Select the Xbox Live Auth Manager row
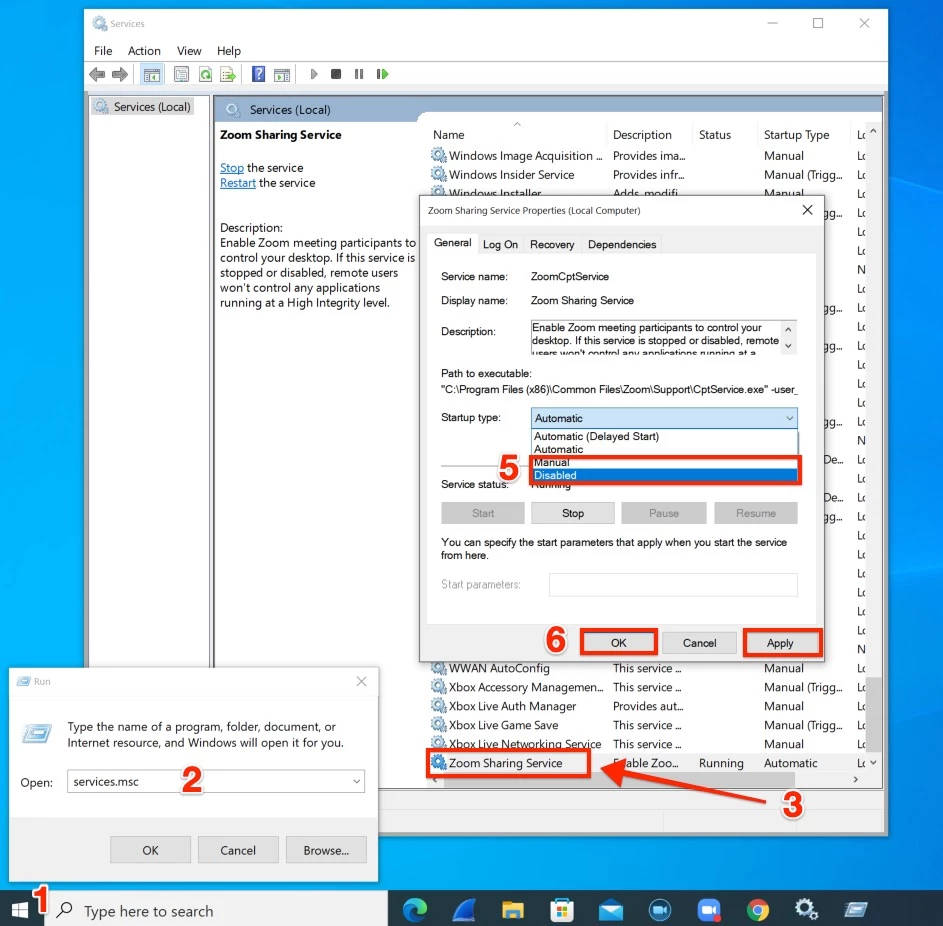 pos(647,706)
